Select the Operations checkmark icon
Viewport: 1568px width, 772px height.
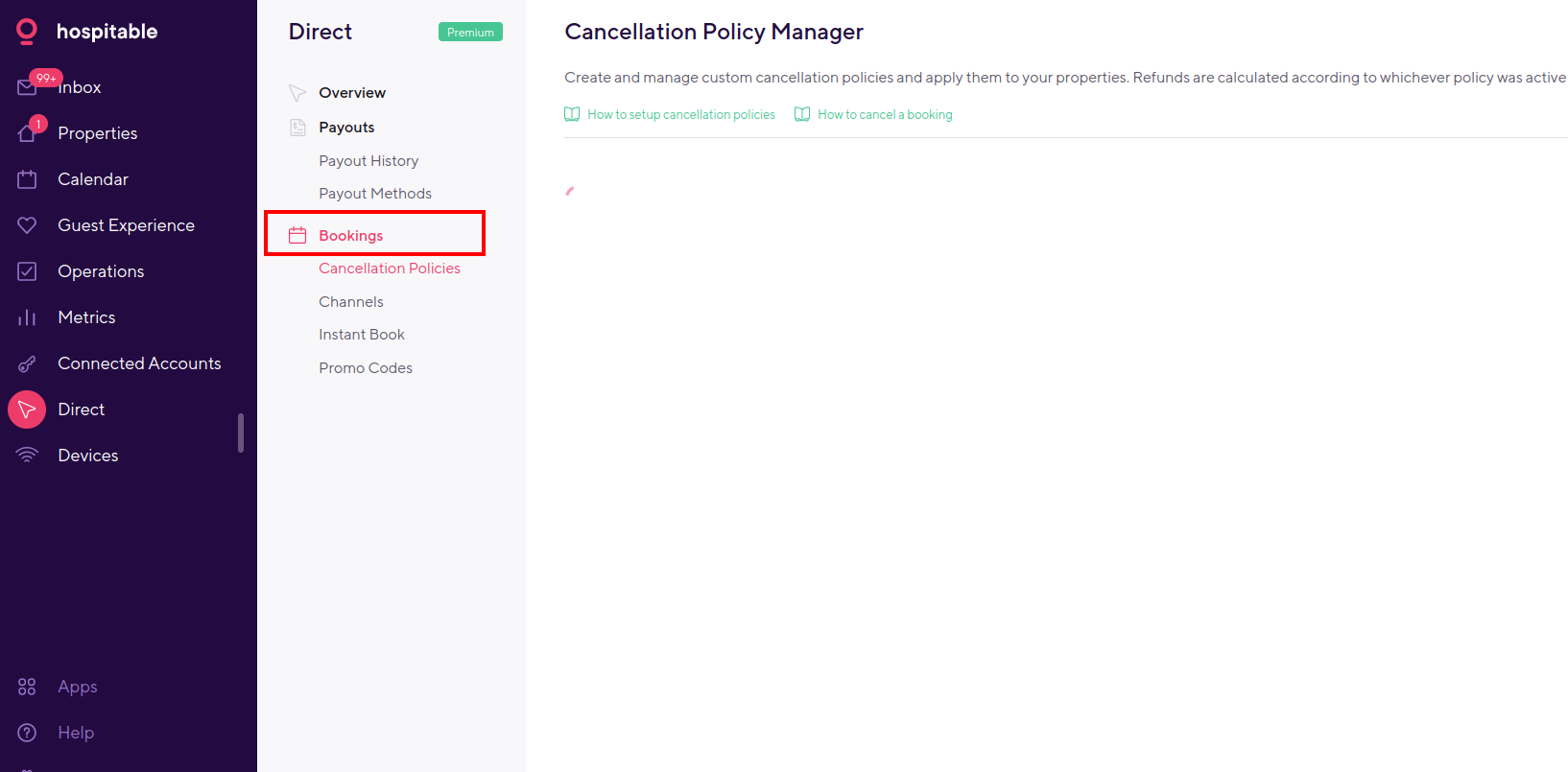pyautogui.click(x=27, y=271)
